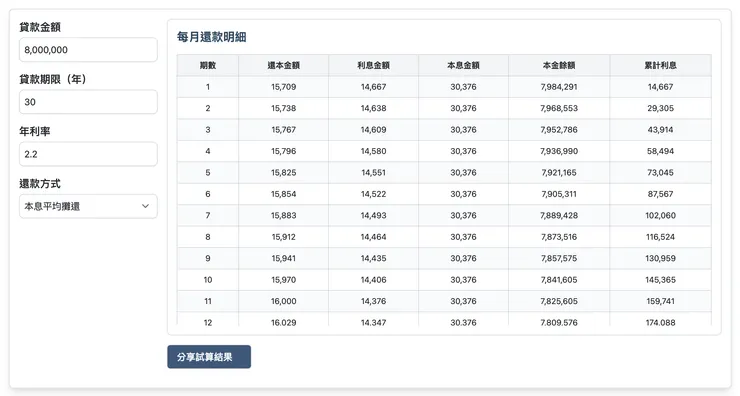740x396 pixels.
Task: Click the 貸款期限 input showing 30
Action: [88, 102]
